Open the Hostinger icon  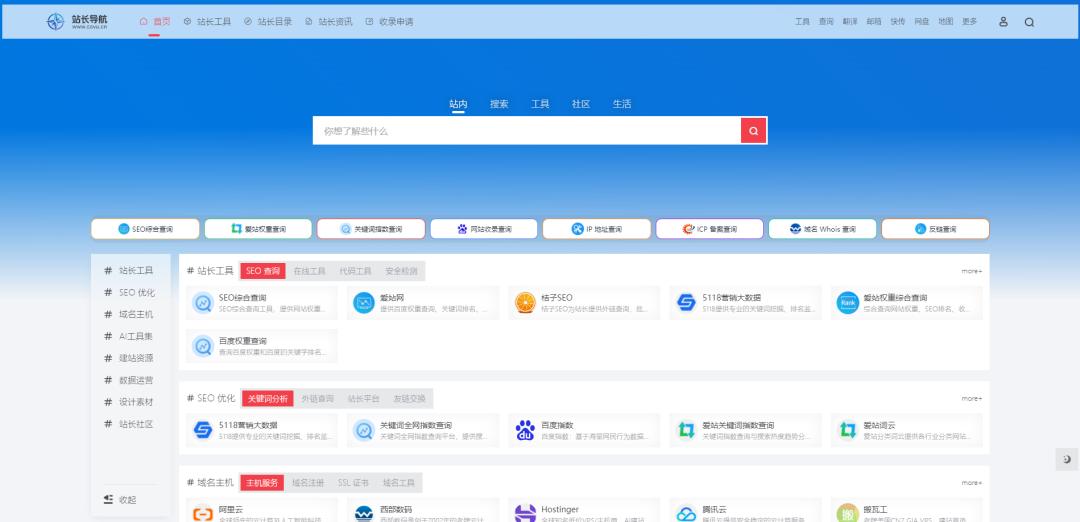pyautogui.click(x=525, y=514)
